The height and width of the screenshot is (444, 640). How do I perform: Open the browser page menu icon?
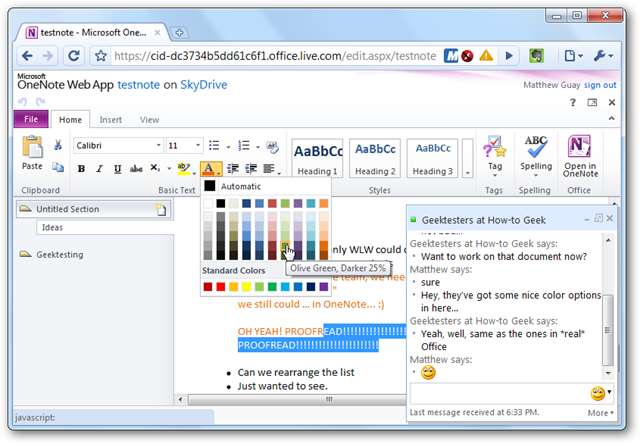(573, 56)
